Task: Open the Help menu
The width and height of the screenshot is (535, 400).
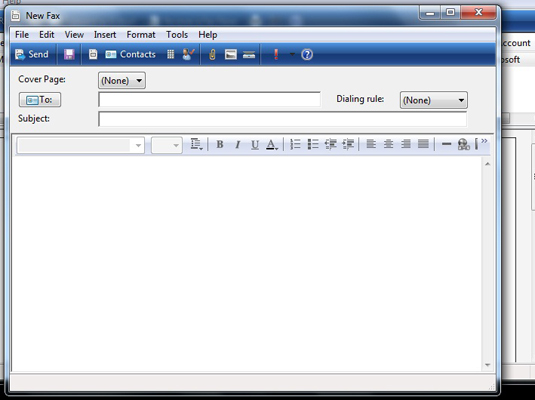Action: point(208,35)
